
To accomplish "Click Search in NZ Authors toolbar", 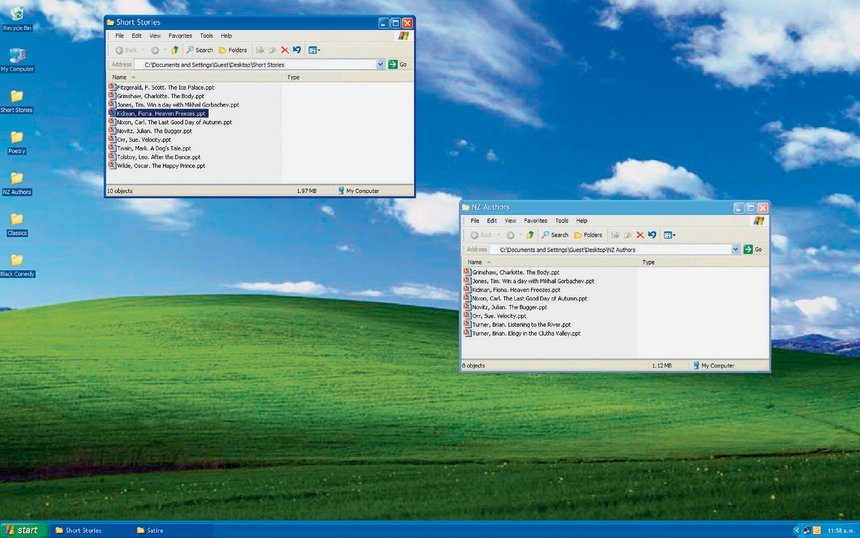I will point(555,235).
